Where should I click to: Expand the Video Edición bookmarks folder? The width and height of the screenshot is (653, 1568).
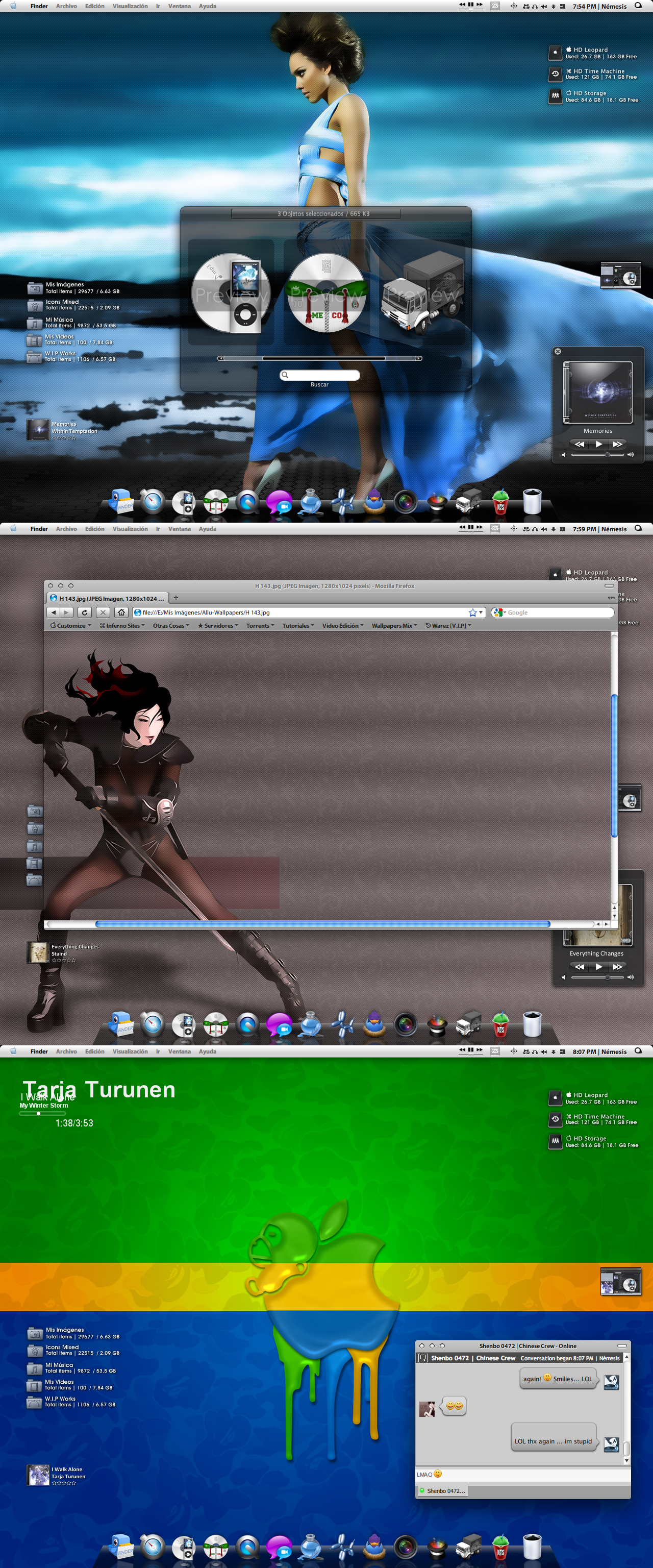click(343, 625)
